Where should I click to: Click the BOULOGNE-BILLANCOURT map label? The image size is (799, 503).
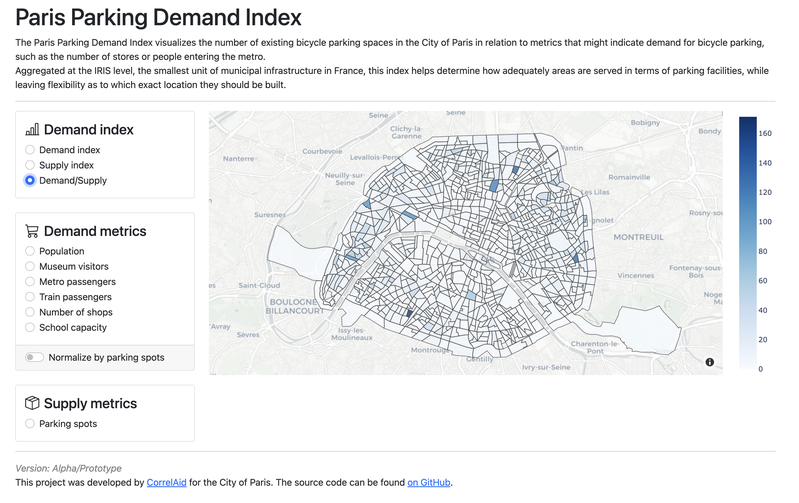click(294, 306)
